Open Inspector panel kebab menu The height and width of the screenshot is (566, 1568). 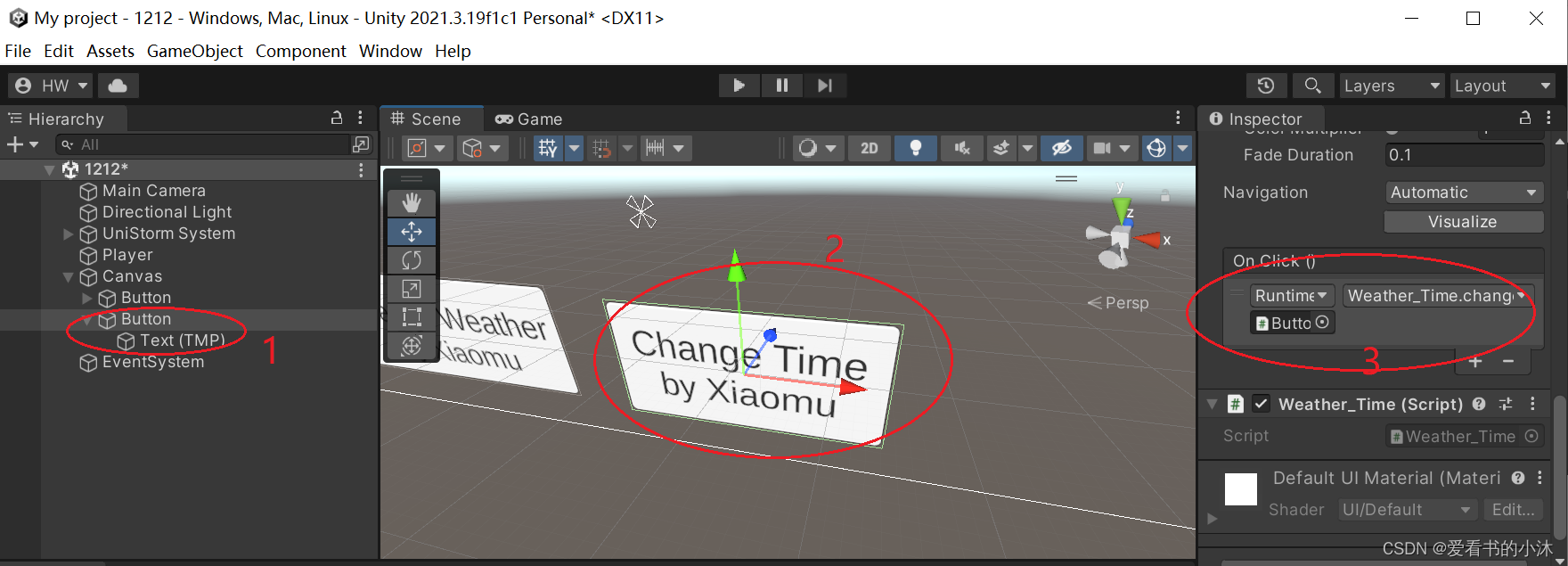coord(1548,118)
